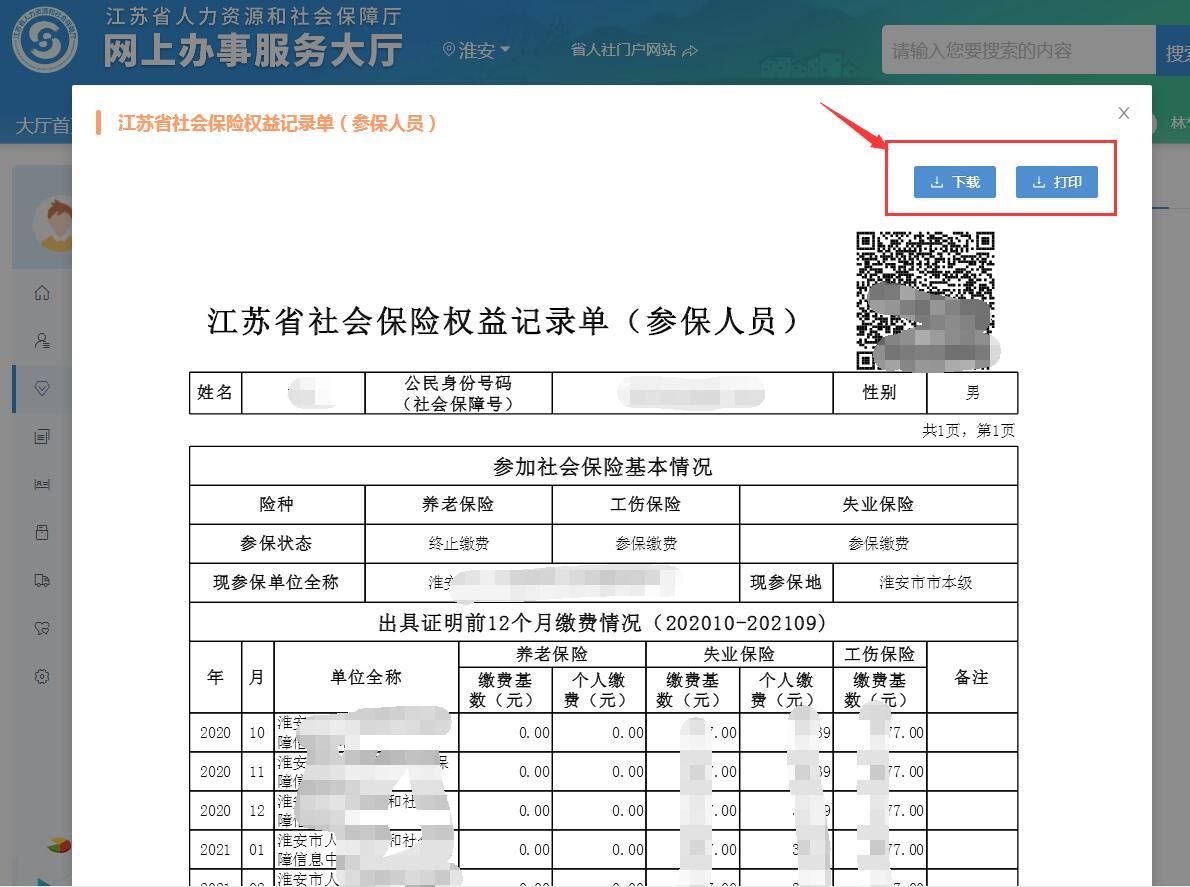Image resolution: width=1190 pixels, height=887 pixels.
Task: Click the 打印 (print) button
Action: (x=1056, y=182)
